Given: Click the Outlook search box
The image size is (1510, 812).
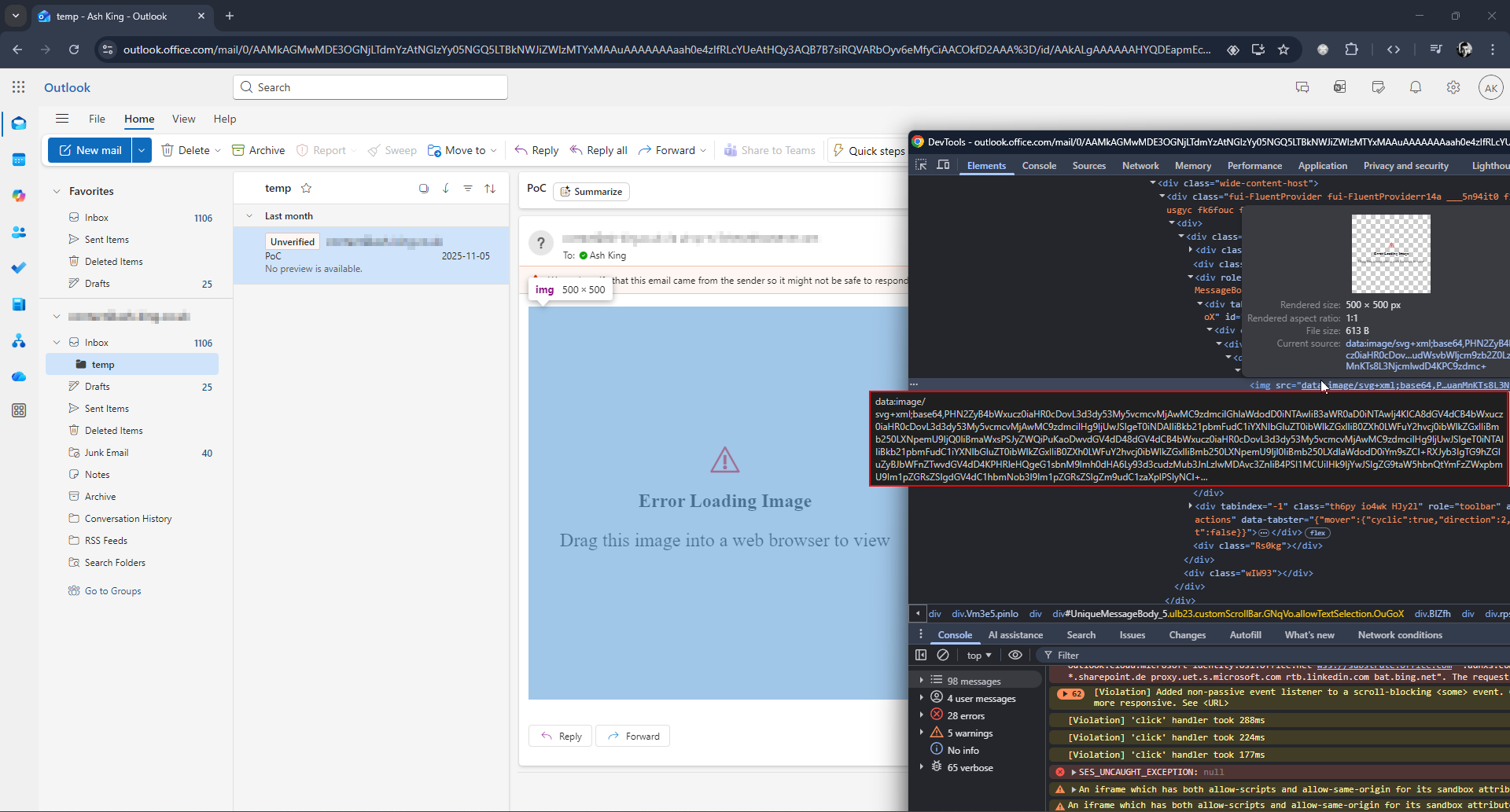Looking at the screenshot, I should point(370,87).
